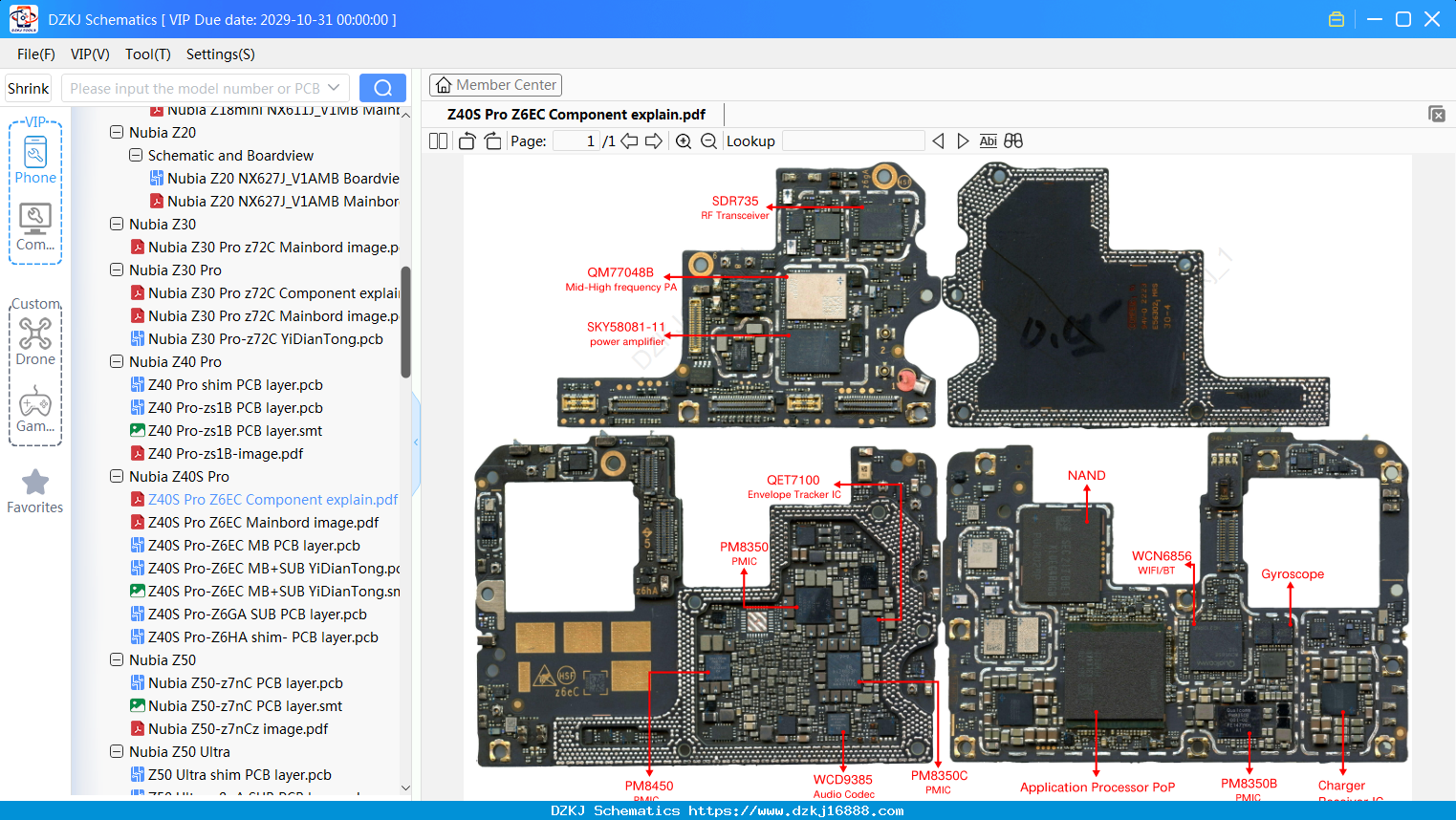Open Z50 Ultra shim PCB layer.pcb
1456x820 pixels.
click(x=230, y=775)
